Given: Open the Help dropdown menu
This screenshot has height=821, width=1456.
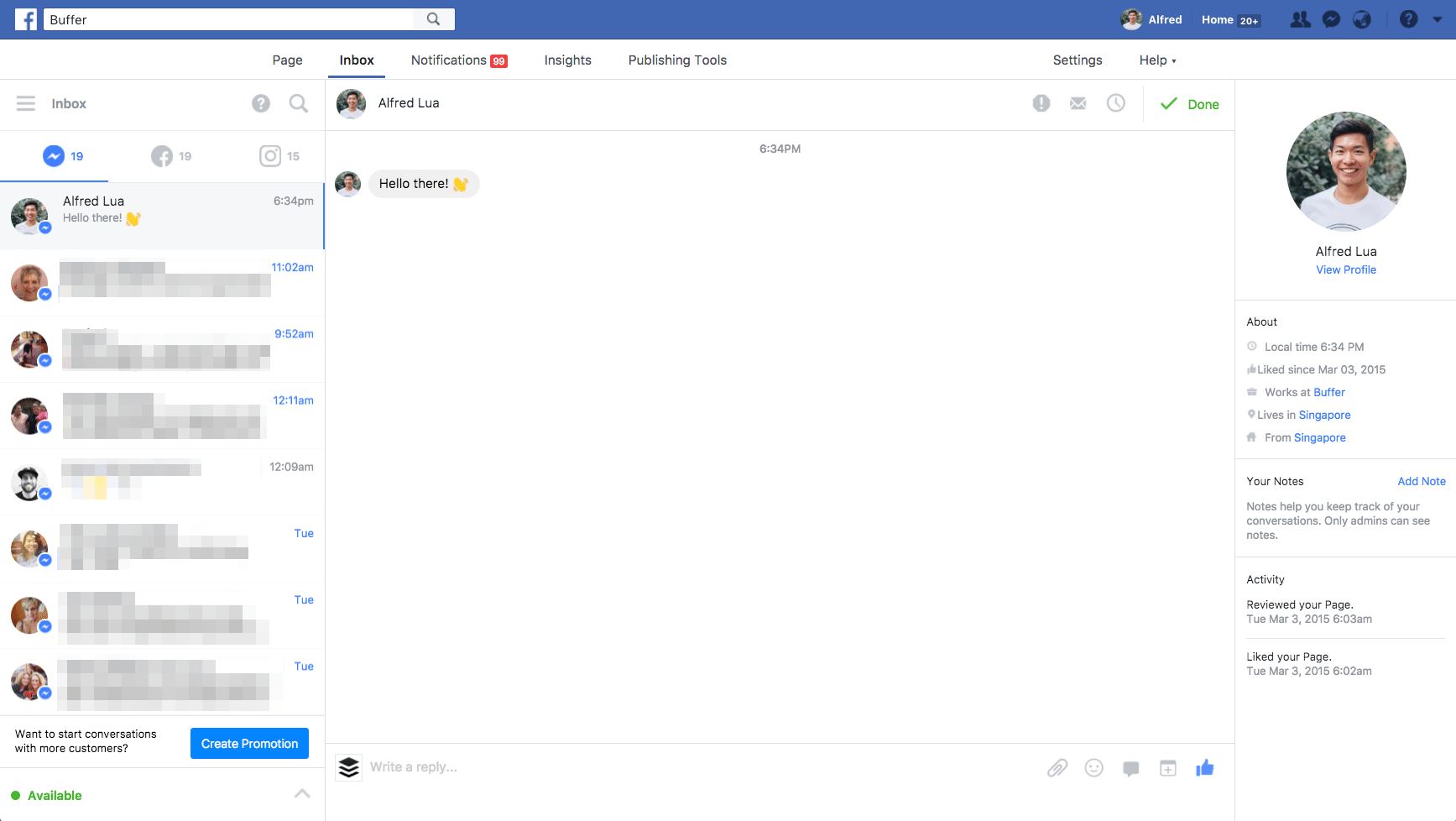Looking at the screenshot, I should pyautogui.click(x=1157, y=60).
